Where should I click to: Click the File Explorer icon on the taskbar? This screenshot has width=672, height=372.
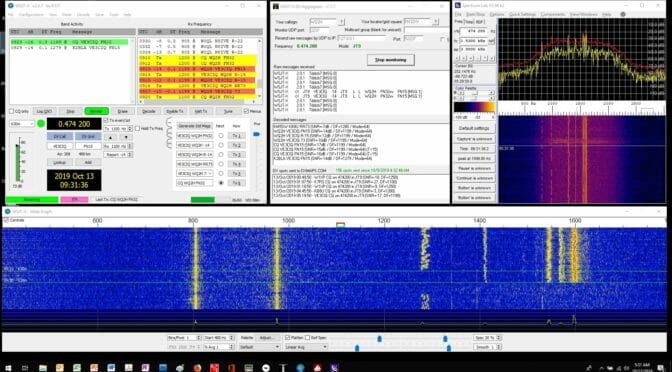click(43, 368)
